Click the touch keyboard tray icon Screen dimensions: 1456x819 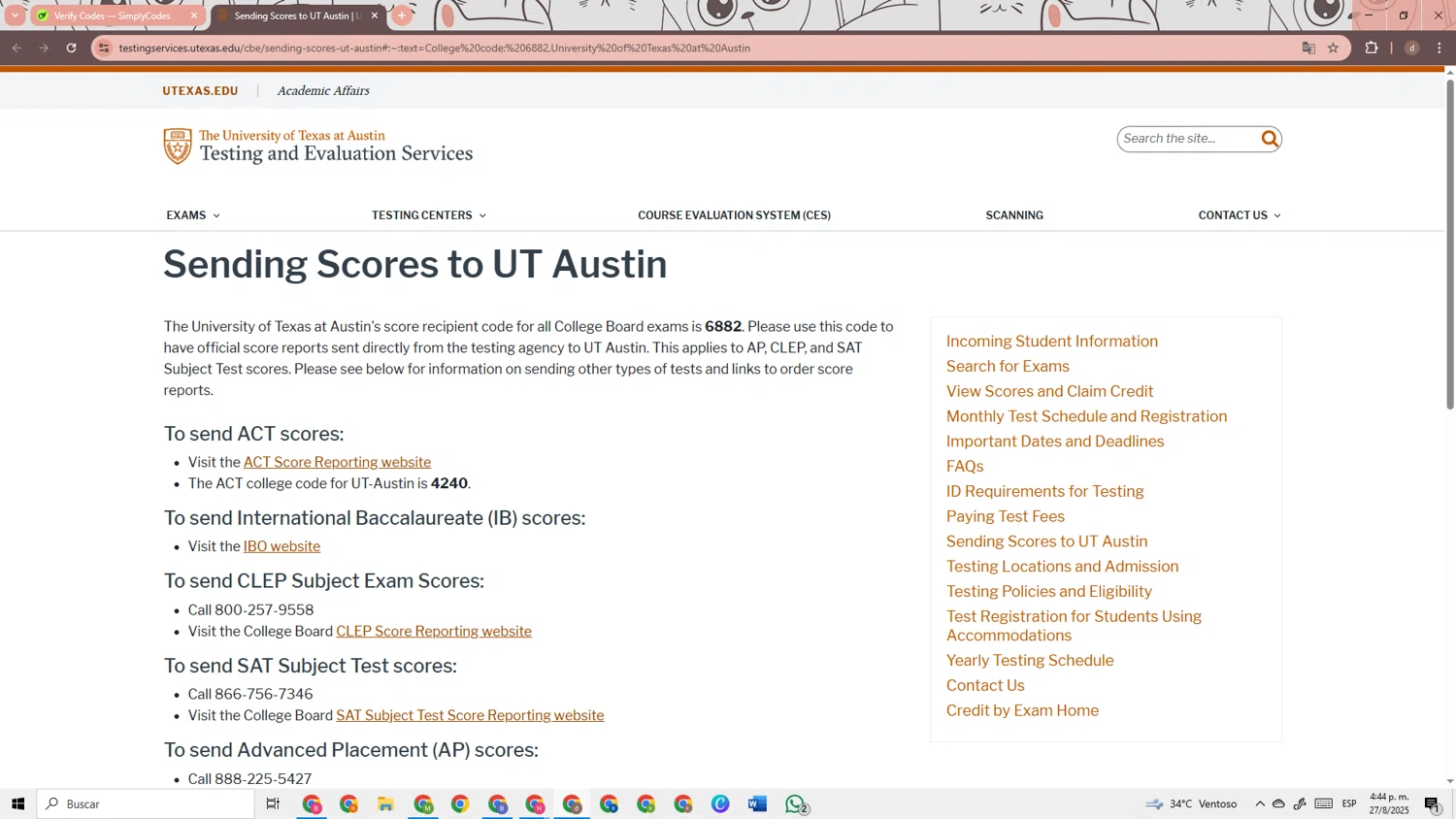(x=1324, y=803)
